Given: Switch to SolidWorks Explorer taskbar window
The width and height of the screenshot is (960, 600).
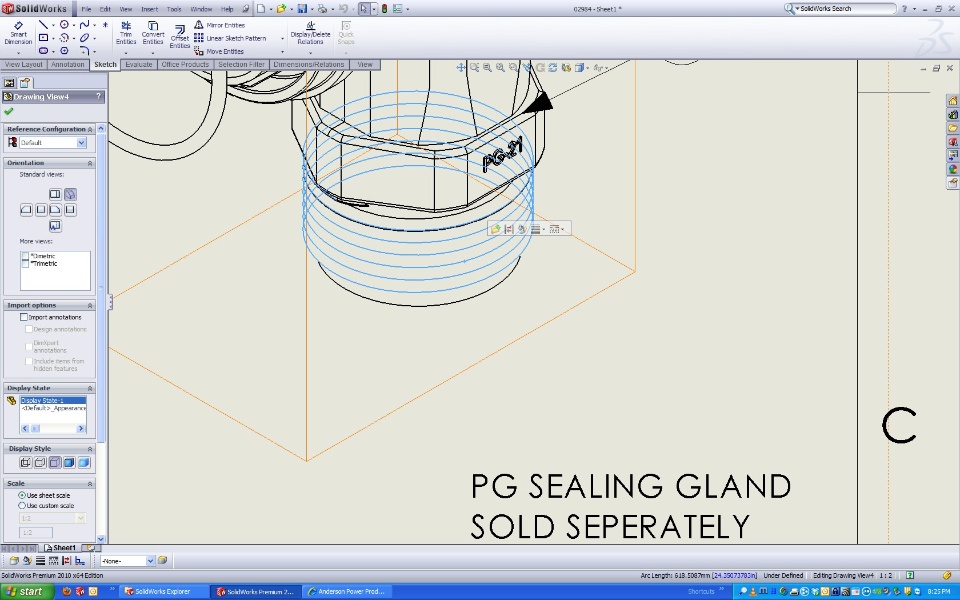Looking at the screenshot, I should click(x=163, y=591).
